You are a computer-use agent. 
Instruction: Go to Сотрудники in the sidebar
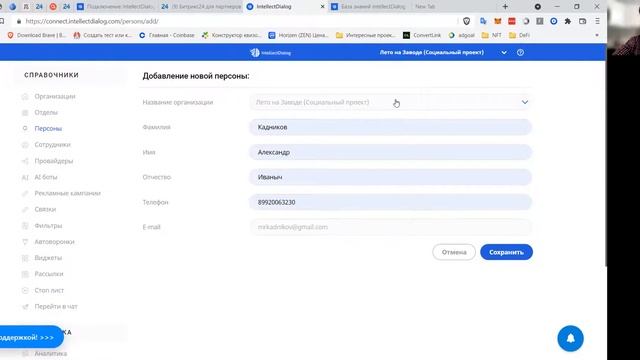52,144
